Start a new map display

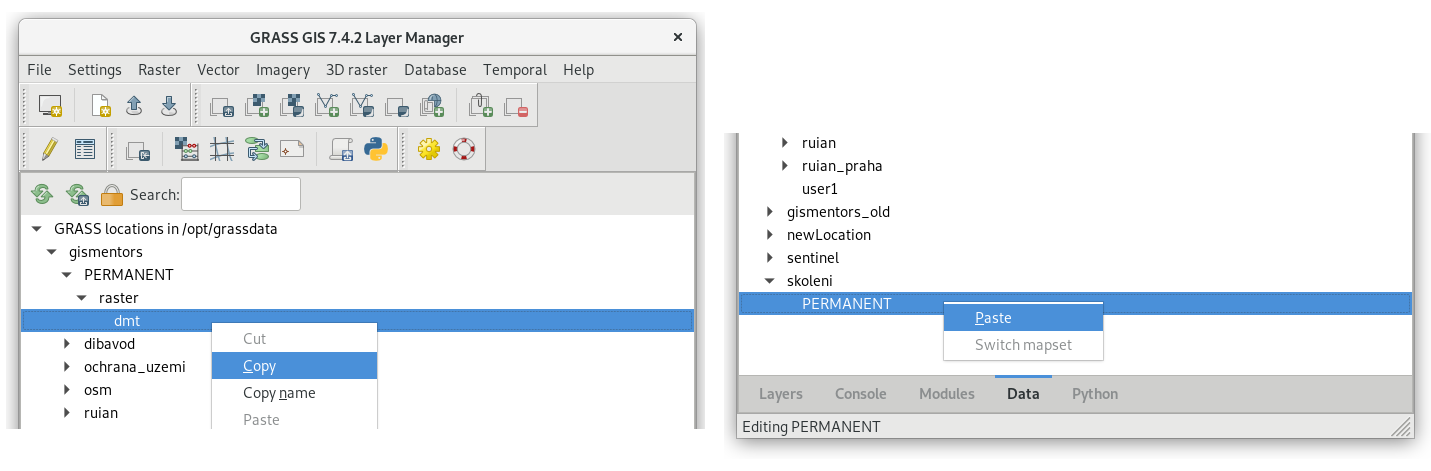[x=50, y=106]
